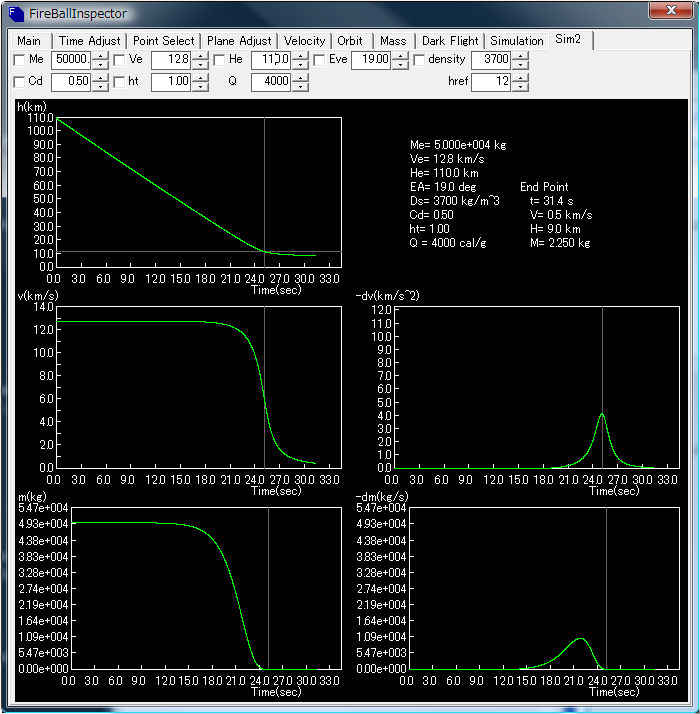
Task: Close the FireBallInspector window
Action: (671, 12)
